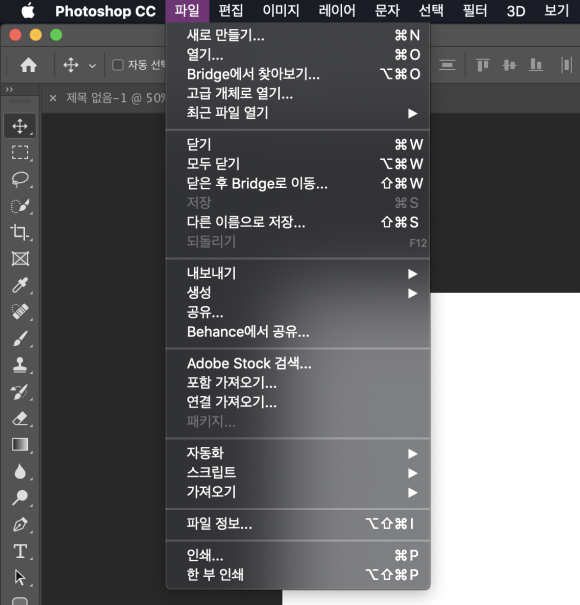Screen dimensions: 580x605
Task: Click the Move tool preset icon in options bar
Action: pyautogui.click(x=71, y=65)
